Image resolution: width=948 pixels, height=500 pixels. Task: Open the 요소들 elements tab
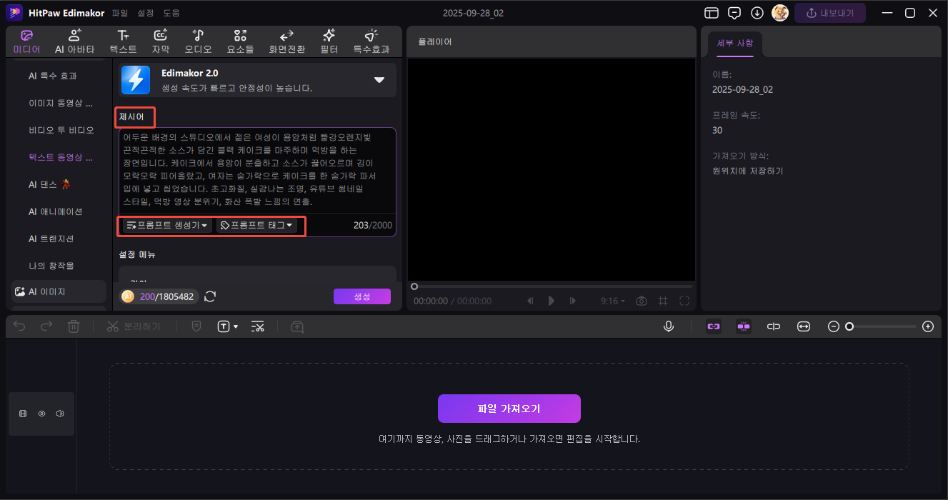[240, 42]
